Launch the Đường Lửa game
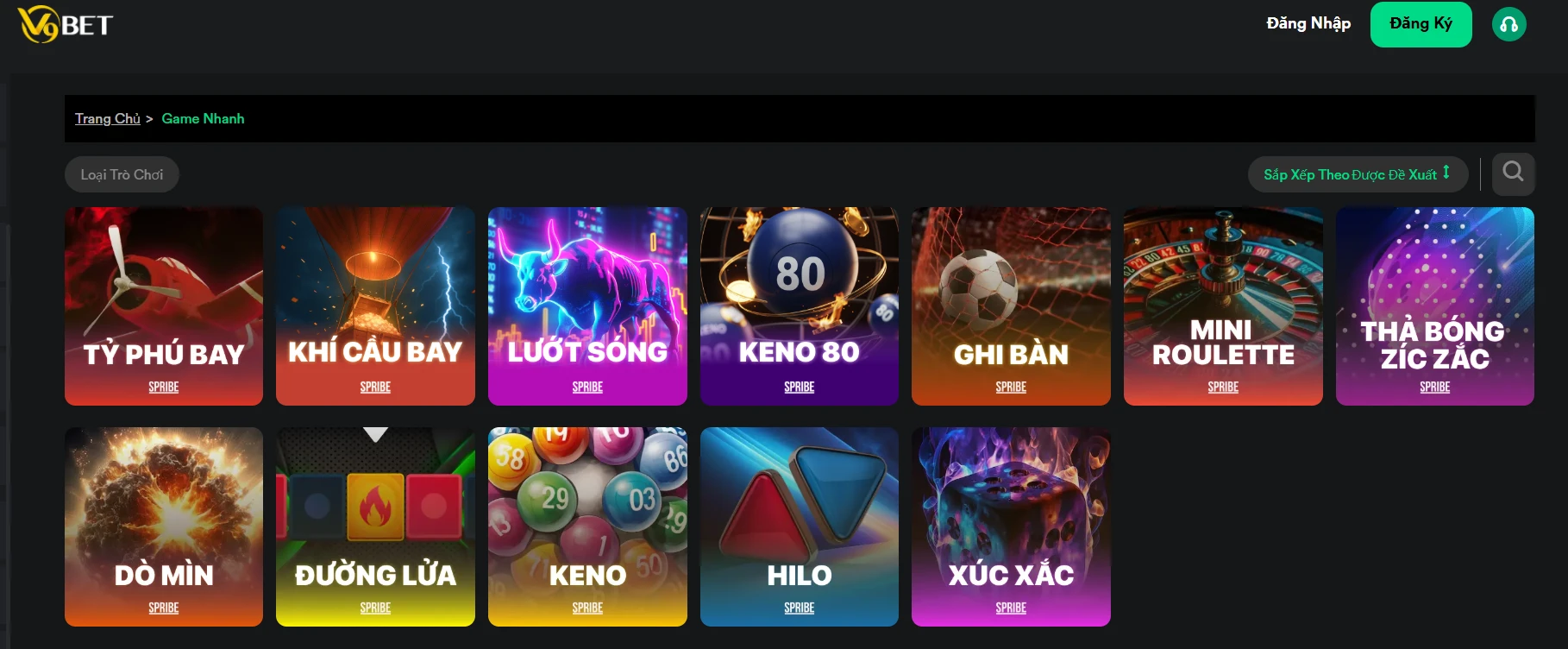1568x649 pixels. [x=375, y=526]
